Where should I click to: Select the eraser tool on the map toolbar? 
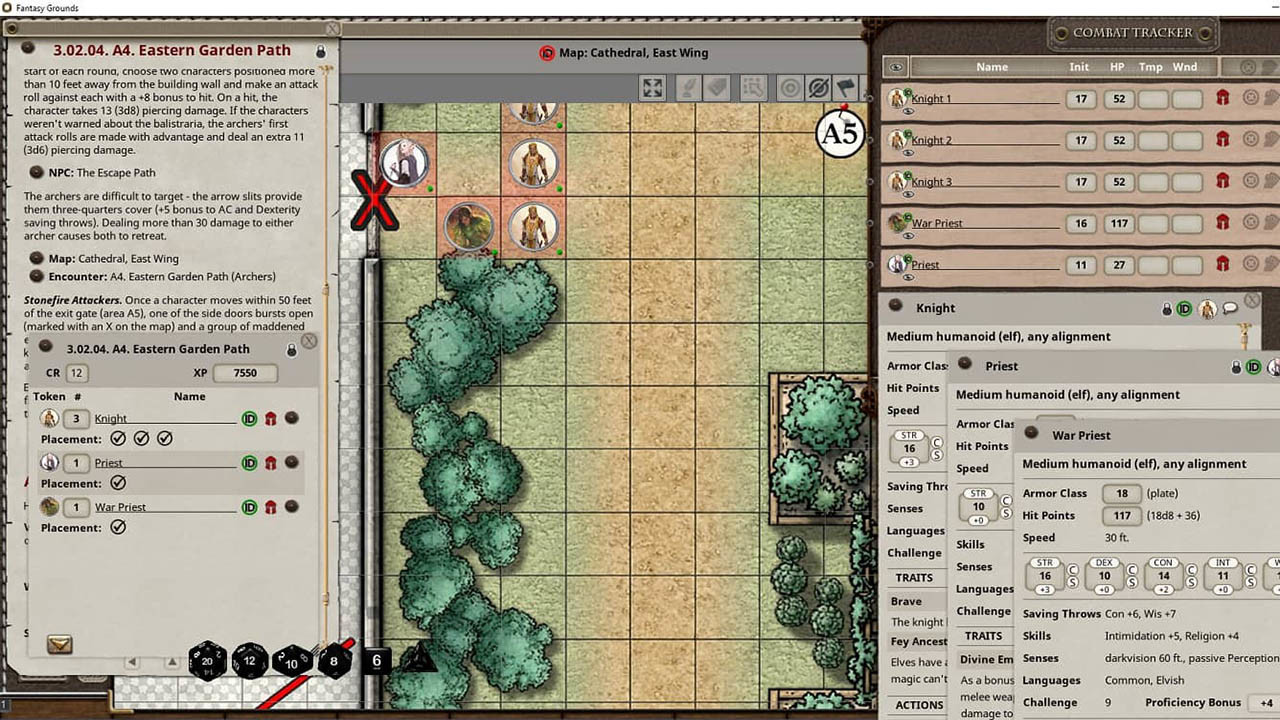[x=714, y=87]
